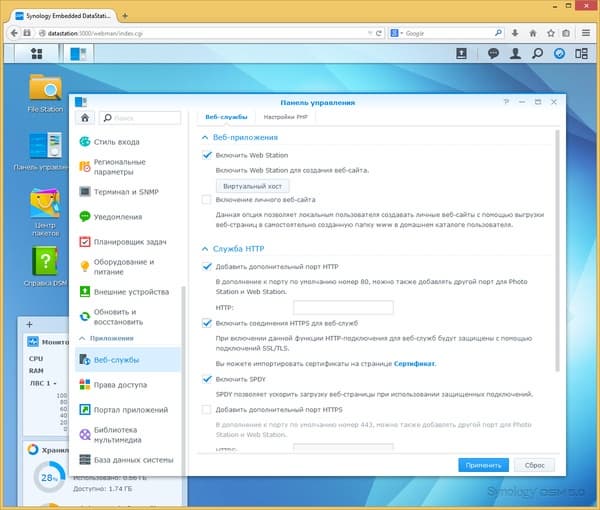Reload page in browser

[378, 33]
